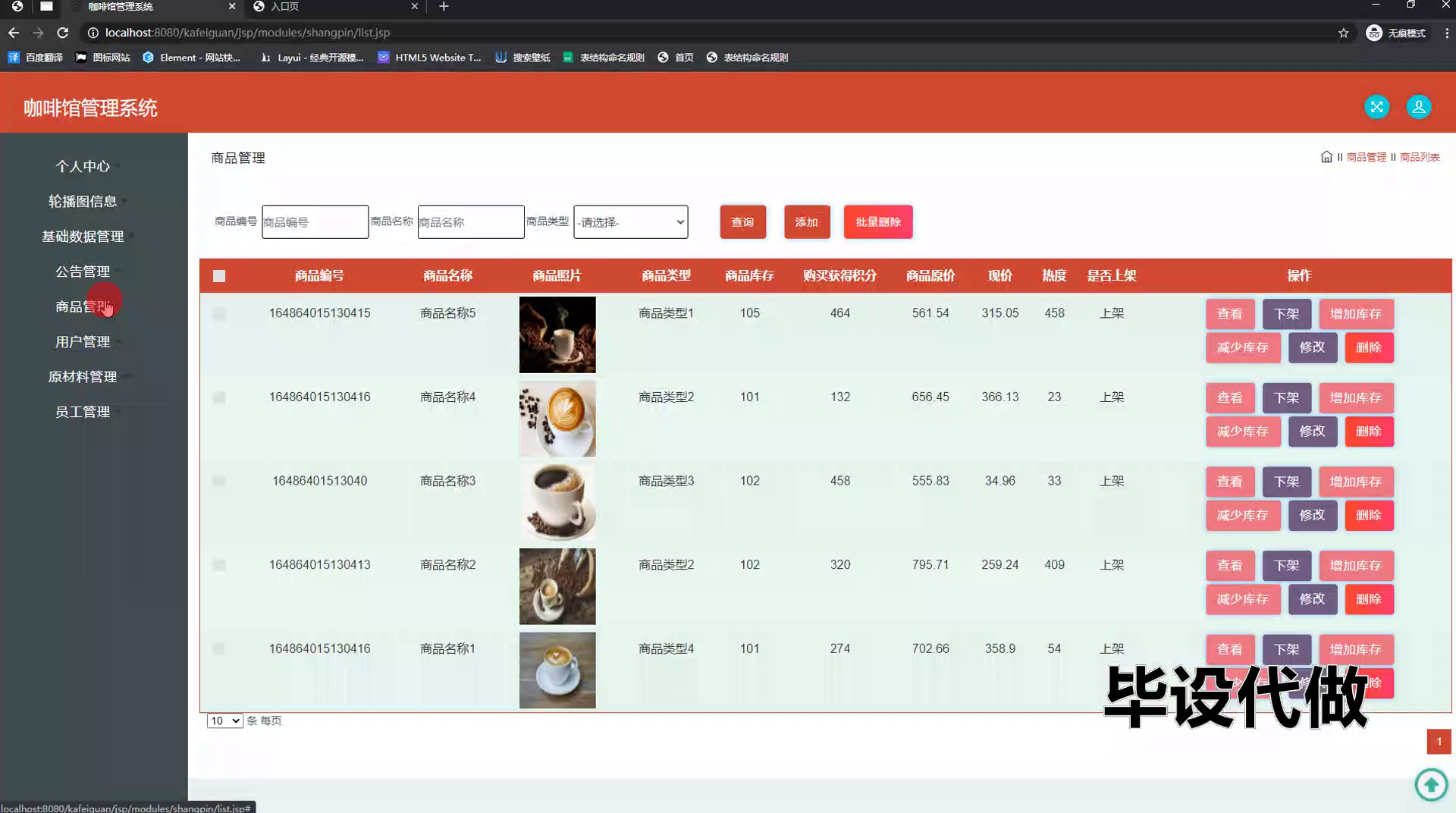The image size is (1456, 813).
Task: Click the 热度 column header
Action: pyautogui.click(x=1054, y=276)
